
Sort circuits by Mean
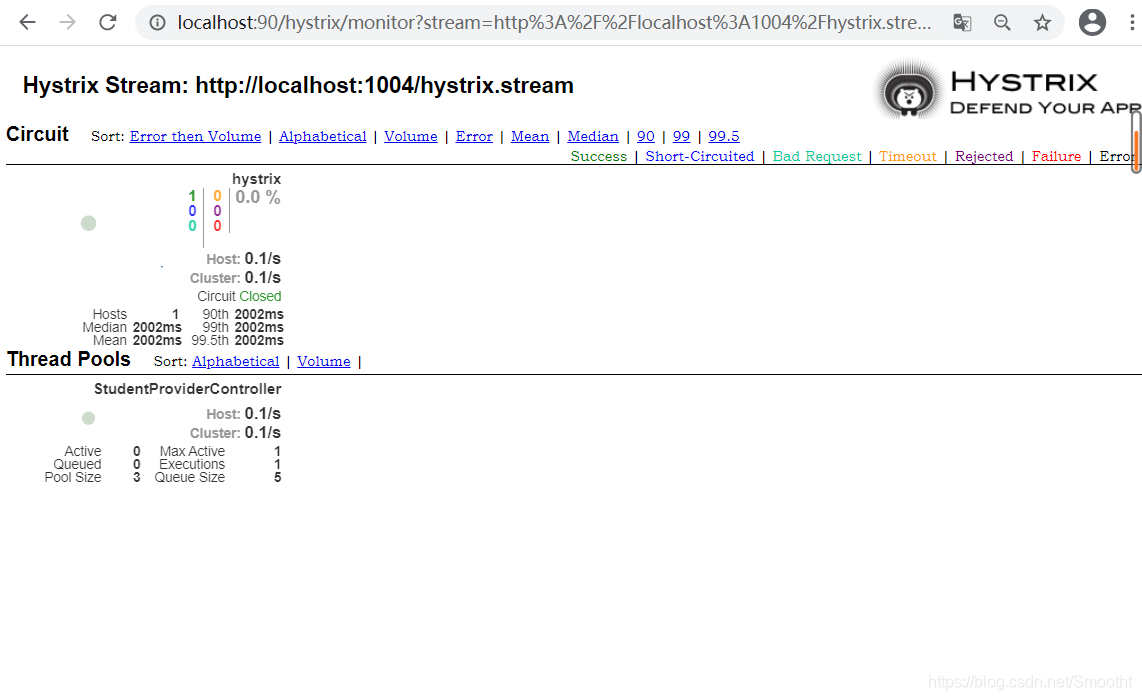[x=530, y=136]
